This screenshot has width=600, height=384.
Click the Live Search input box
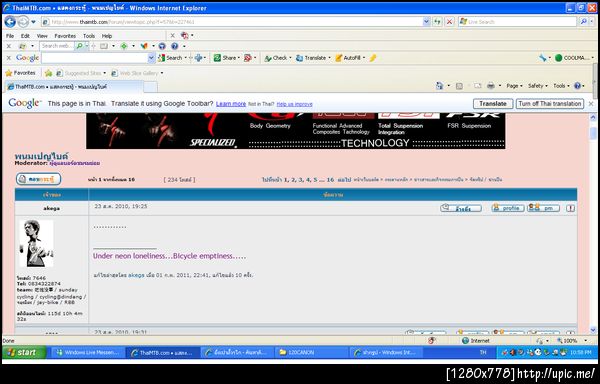click(517, 22)
